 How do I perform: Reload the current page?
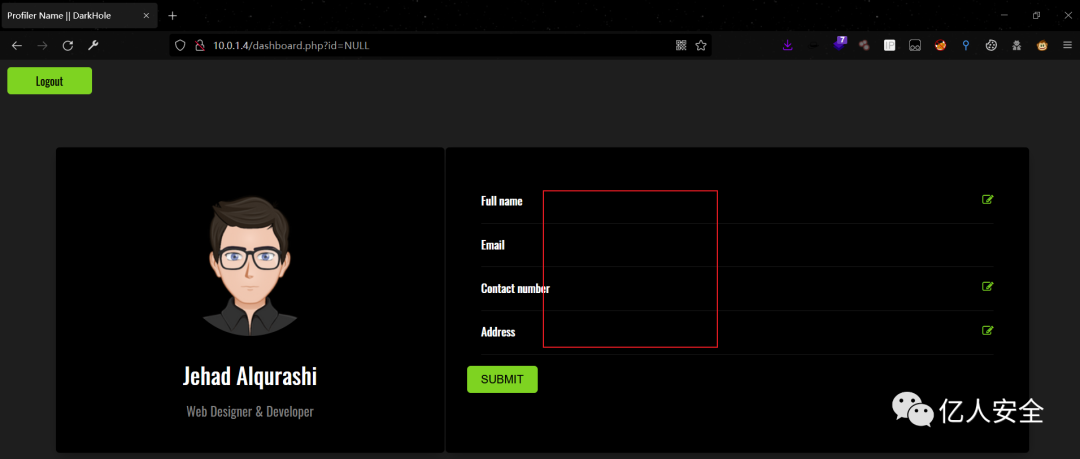pyautogui.click(x=68, y=45)
